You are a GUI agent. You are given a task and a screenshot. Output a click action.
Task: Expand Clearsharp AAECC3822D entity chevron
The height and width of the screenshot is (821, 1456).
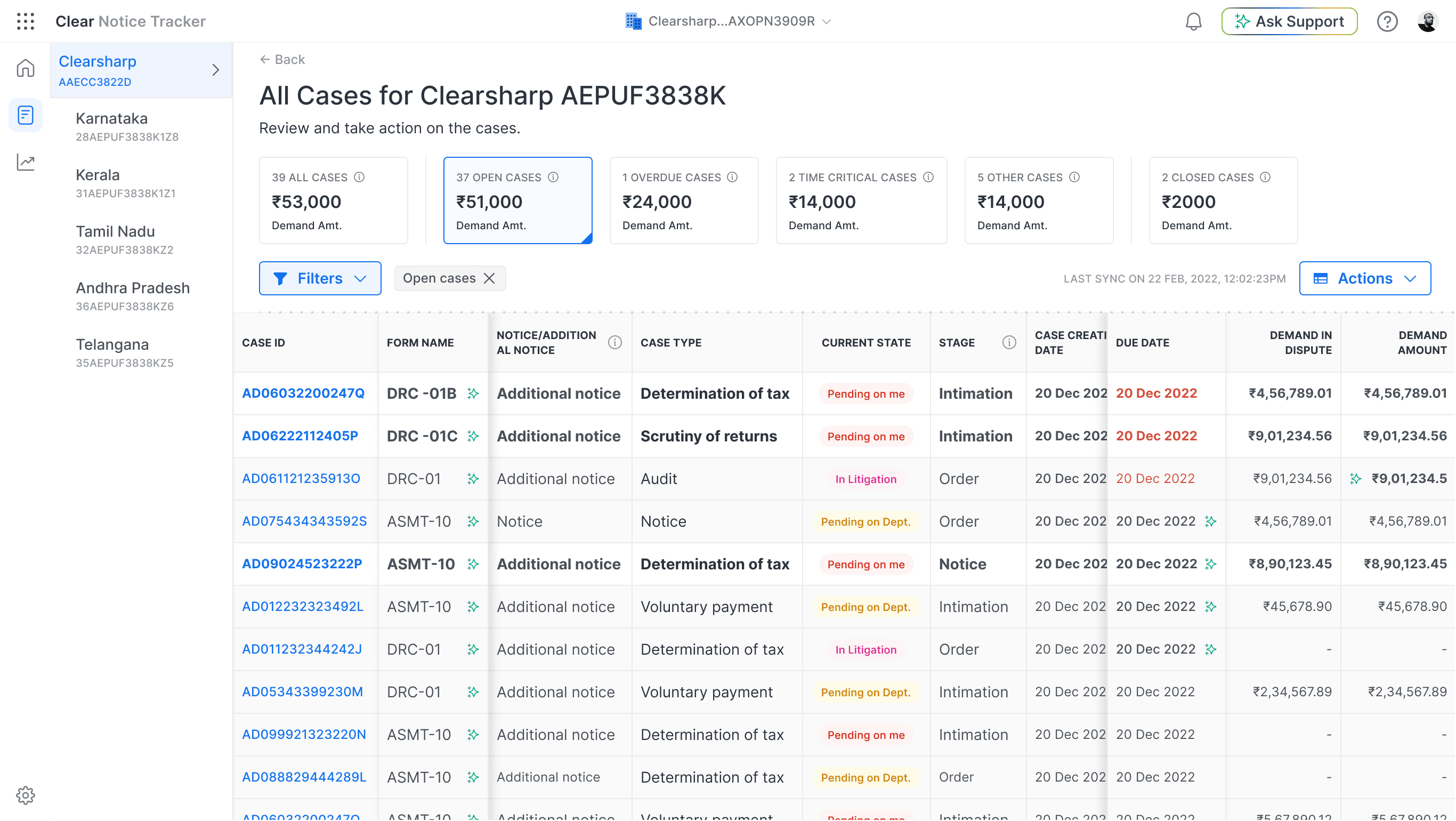pos(215,70)
